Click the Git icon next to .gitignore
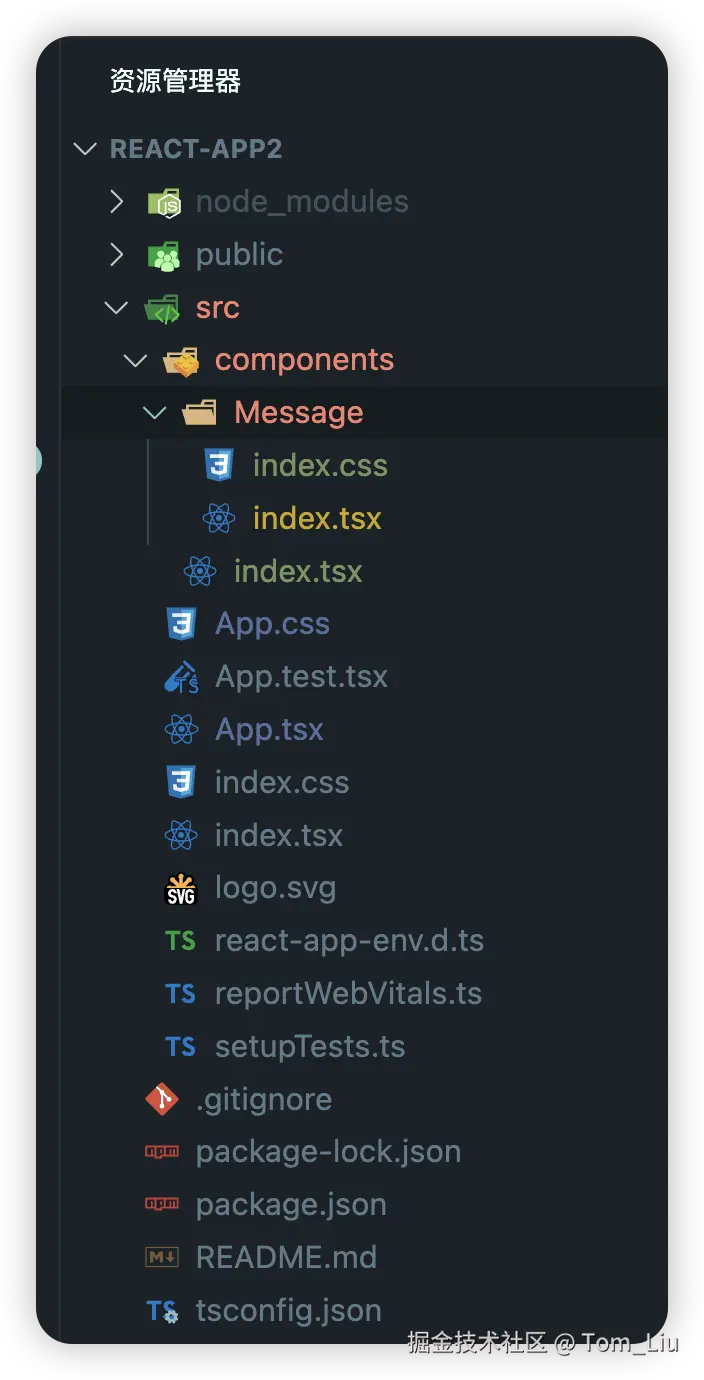The image size is (704, 1380). click(162, 1098)
